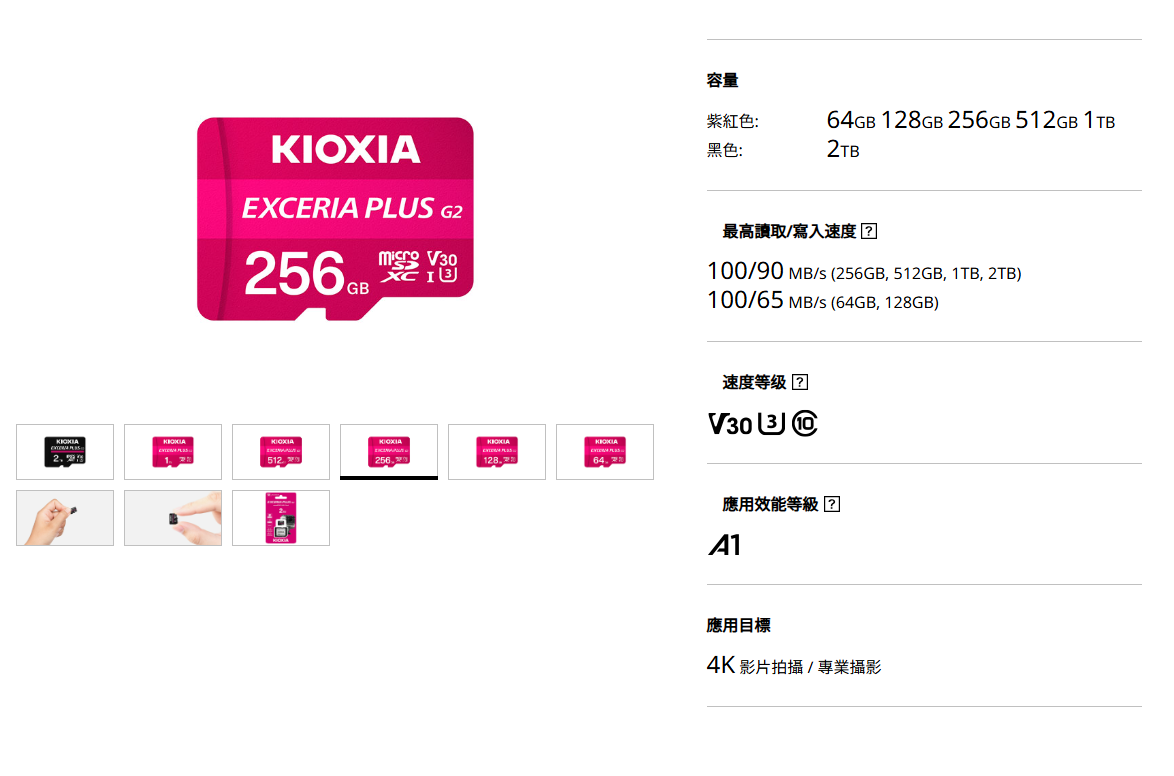This screenshot has height=776, width=1174.
Task: Open thumbnail of fingers pinching the card
Action: coord(173,518)
